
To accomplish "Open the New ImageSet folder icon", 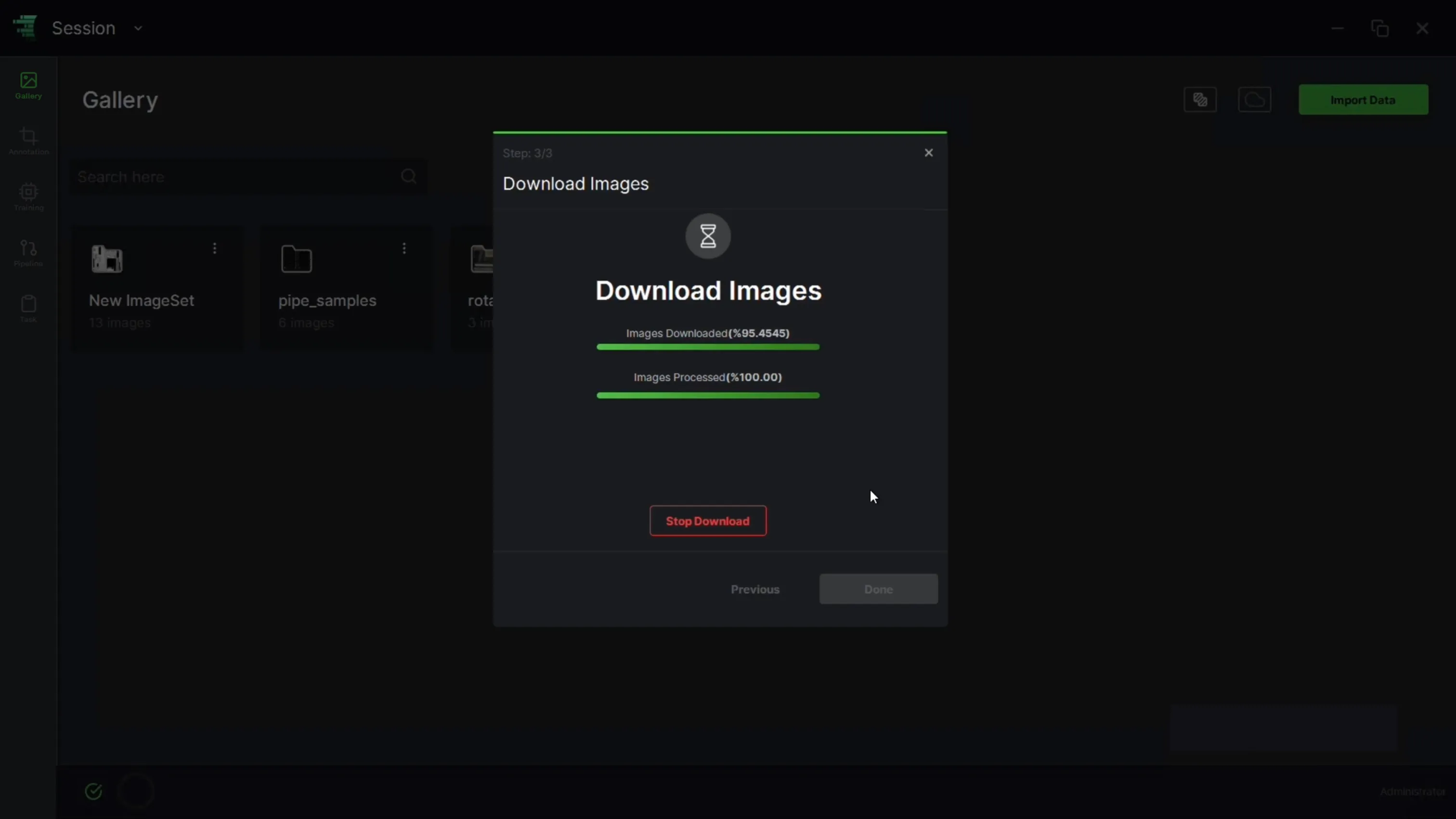I will 107,259.
